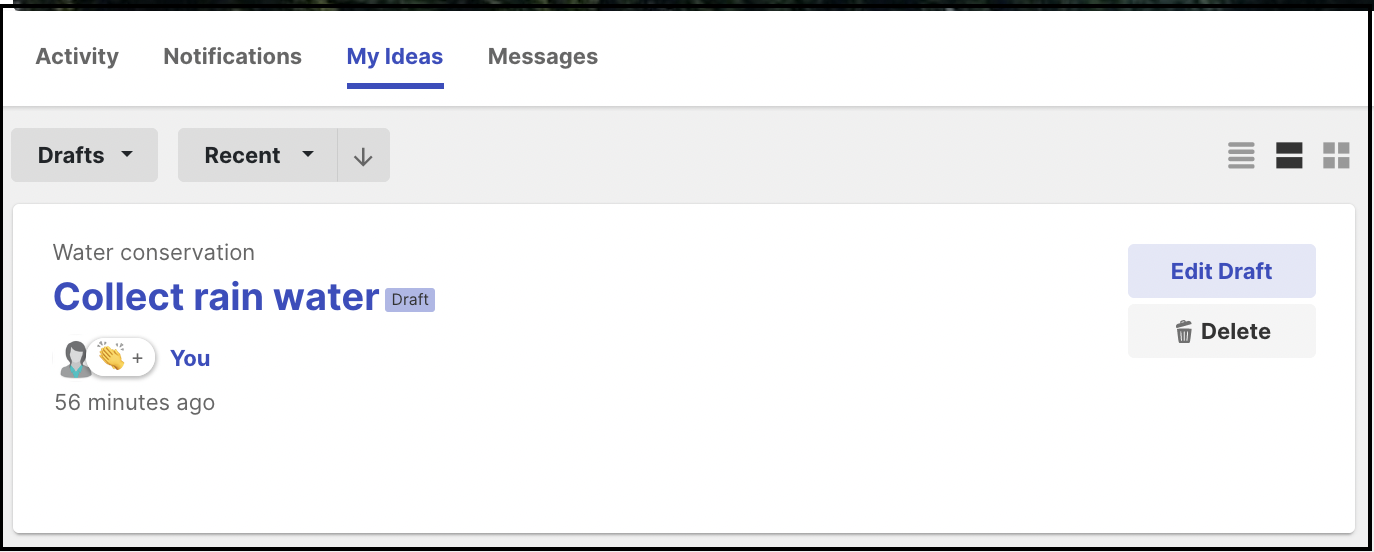The image size is (1374, 552).
Task: Go to the Messages tab
Action: click(x=543, y=57)
